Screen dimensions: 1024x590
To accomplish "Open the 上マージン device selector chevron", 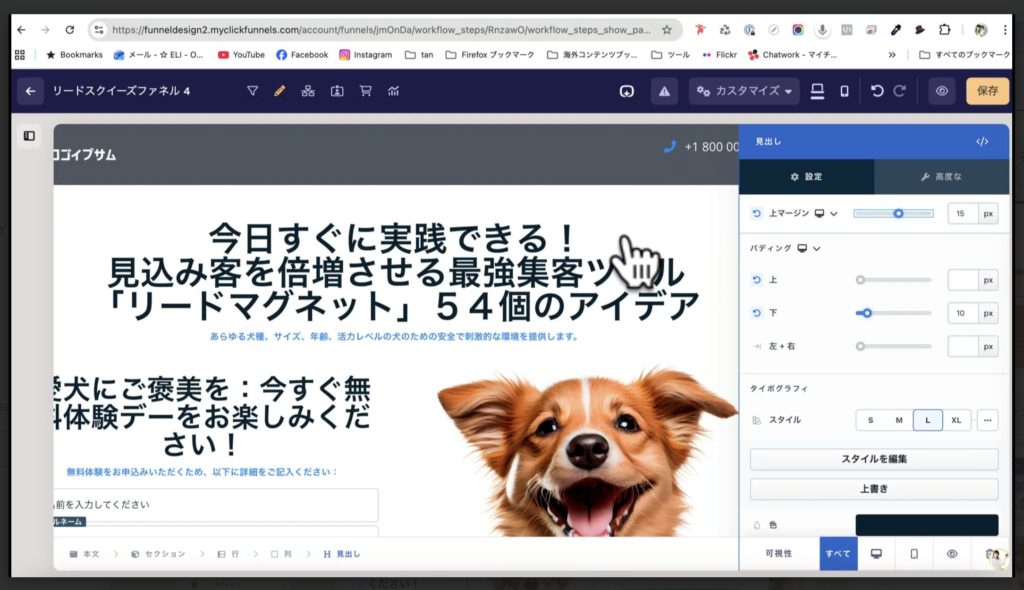I will click(835, 213).
